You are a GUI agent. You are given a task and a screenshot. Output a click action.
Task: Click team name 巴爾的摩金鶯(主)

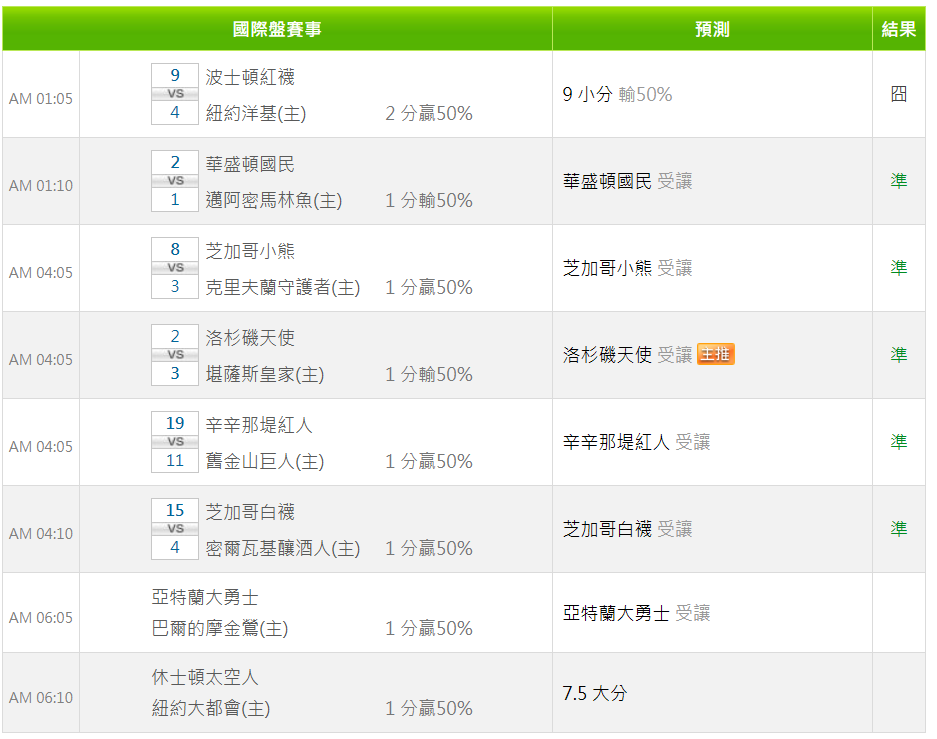coord(220,628)
